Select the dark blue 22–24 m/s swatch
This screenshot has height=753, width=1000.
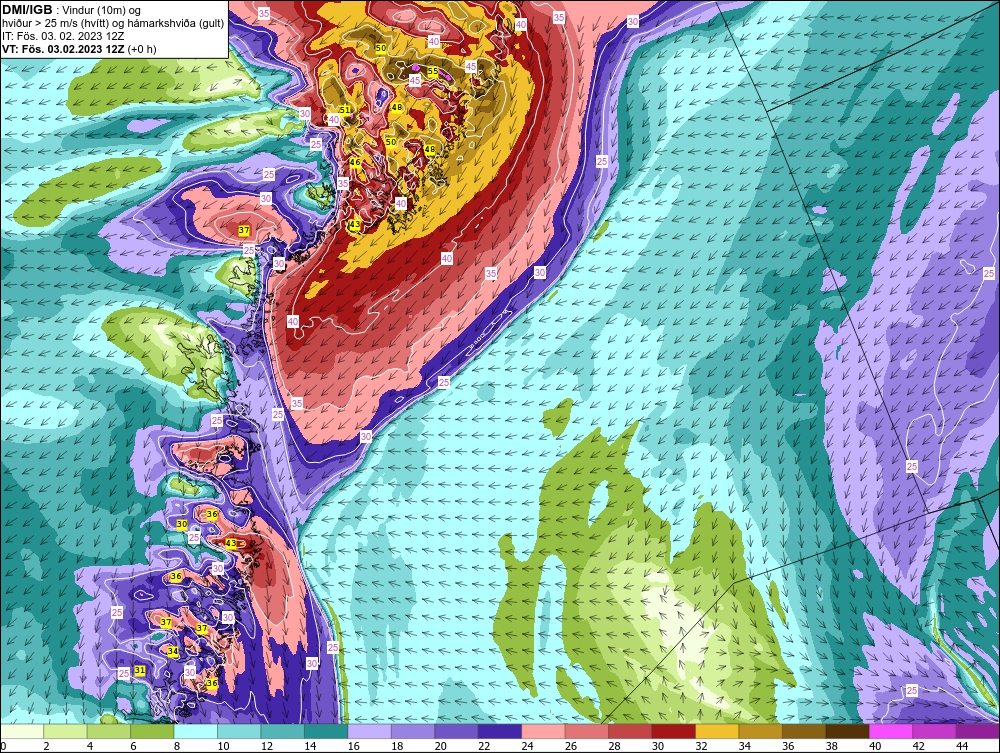(500, 731)
